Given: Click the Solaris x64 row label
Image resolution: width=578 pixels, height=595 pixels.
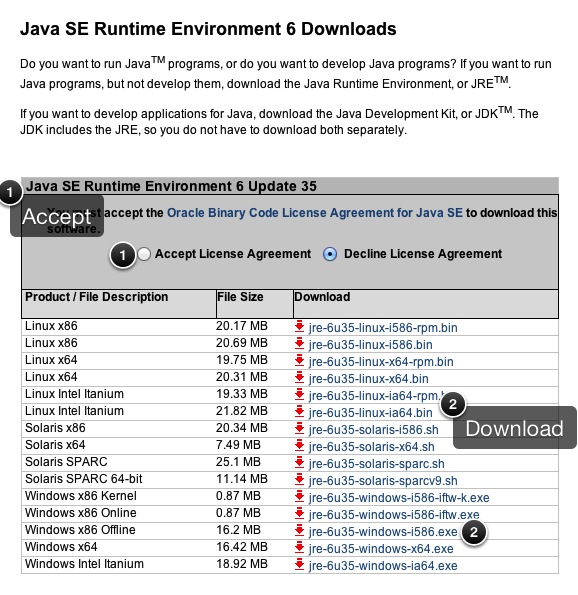Looking at the screenshot, I should [x=55, y=445].
